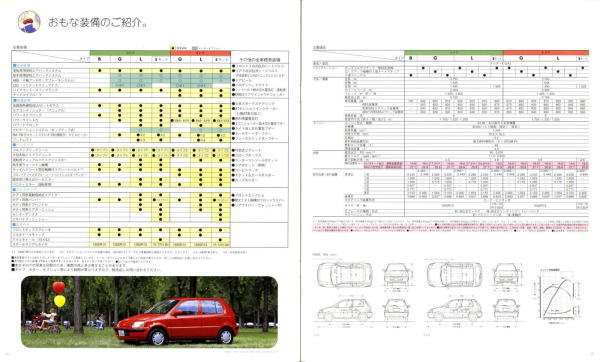Click the yellow balloon under the red one
This screenshot has width=600, height=362.
tap(60, 301)
